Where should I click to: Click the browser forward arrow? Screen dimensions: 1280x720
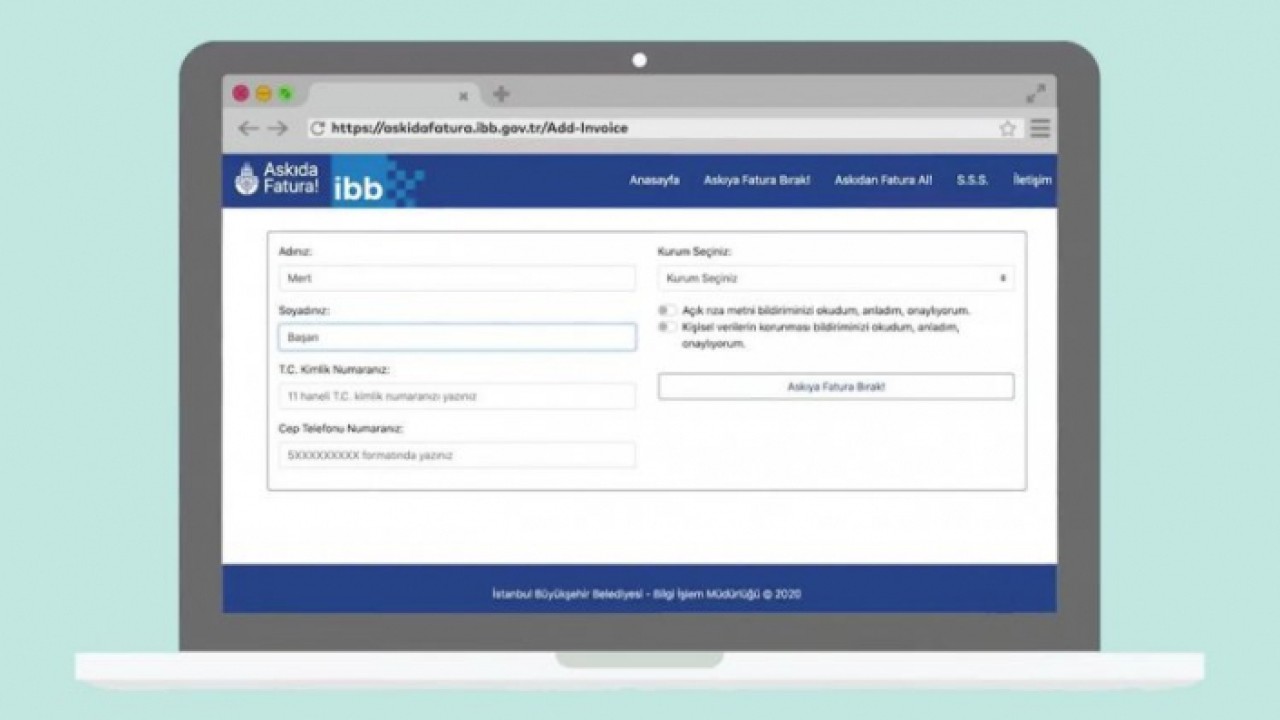coord(278,128)
